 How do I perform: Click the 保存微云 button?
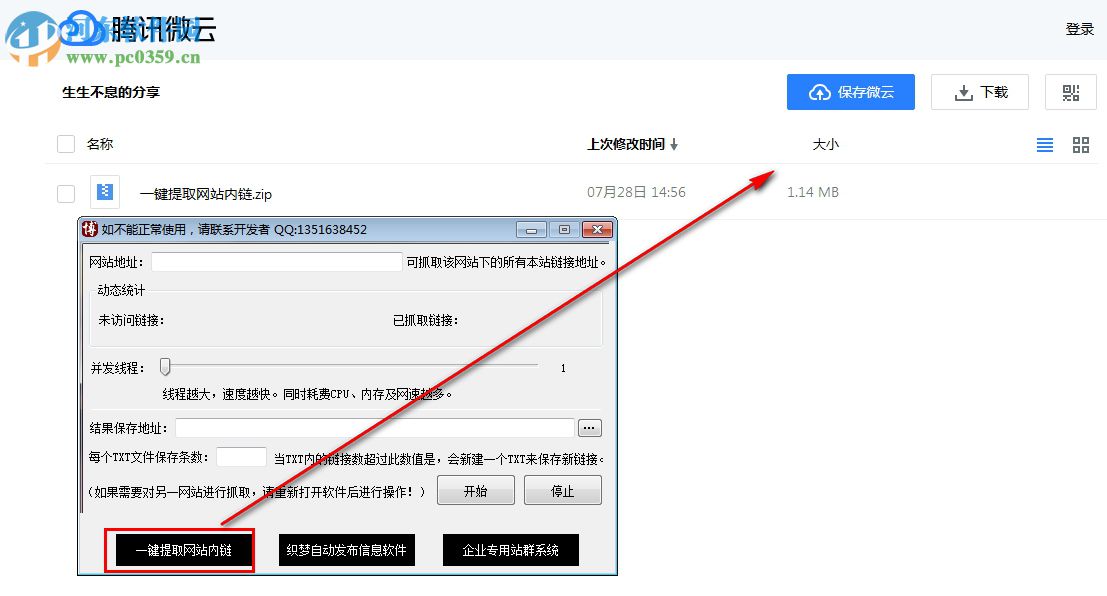click(851, 92)
